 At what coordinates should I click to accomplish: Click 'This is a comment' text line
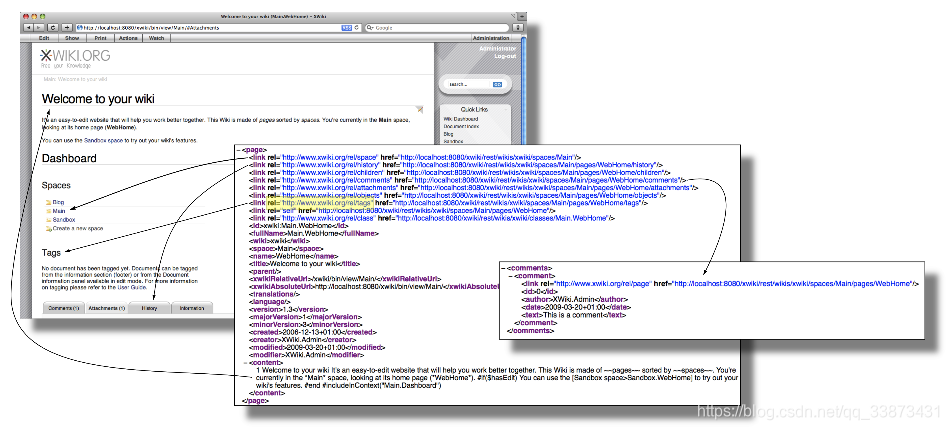[x=574, y=314]
